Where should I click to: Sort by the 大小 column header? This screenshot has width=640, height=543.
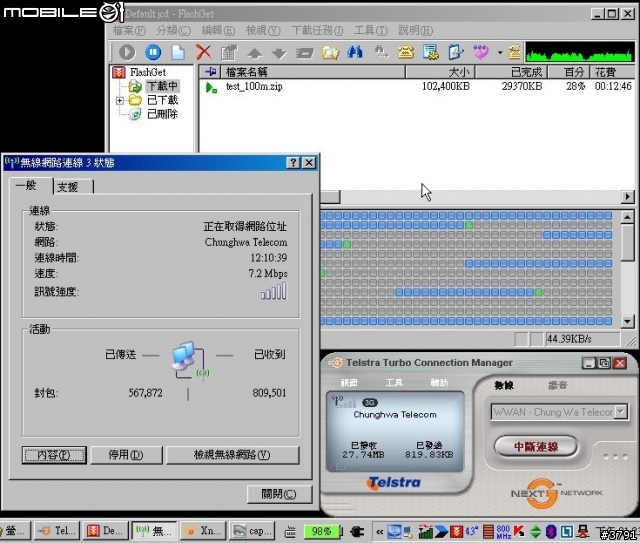[440, 72]
